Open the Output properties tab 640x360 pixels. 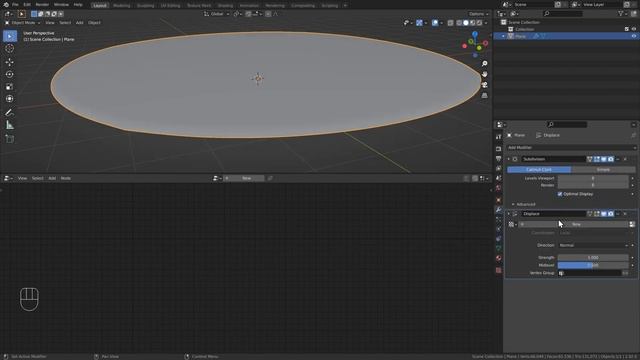[x=498, y=159]
